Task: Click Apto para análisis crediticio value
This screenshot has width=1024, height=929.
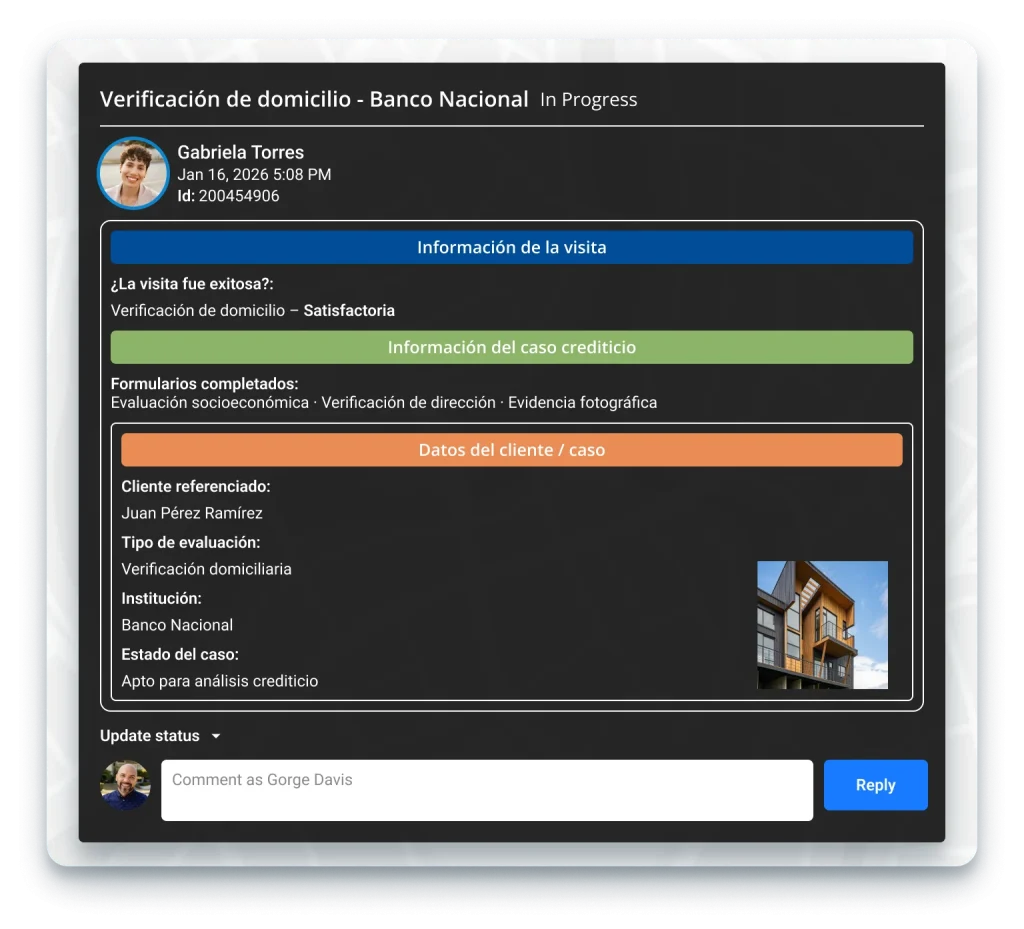Action: pos(219,682)
